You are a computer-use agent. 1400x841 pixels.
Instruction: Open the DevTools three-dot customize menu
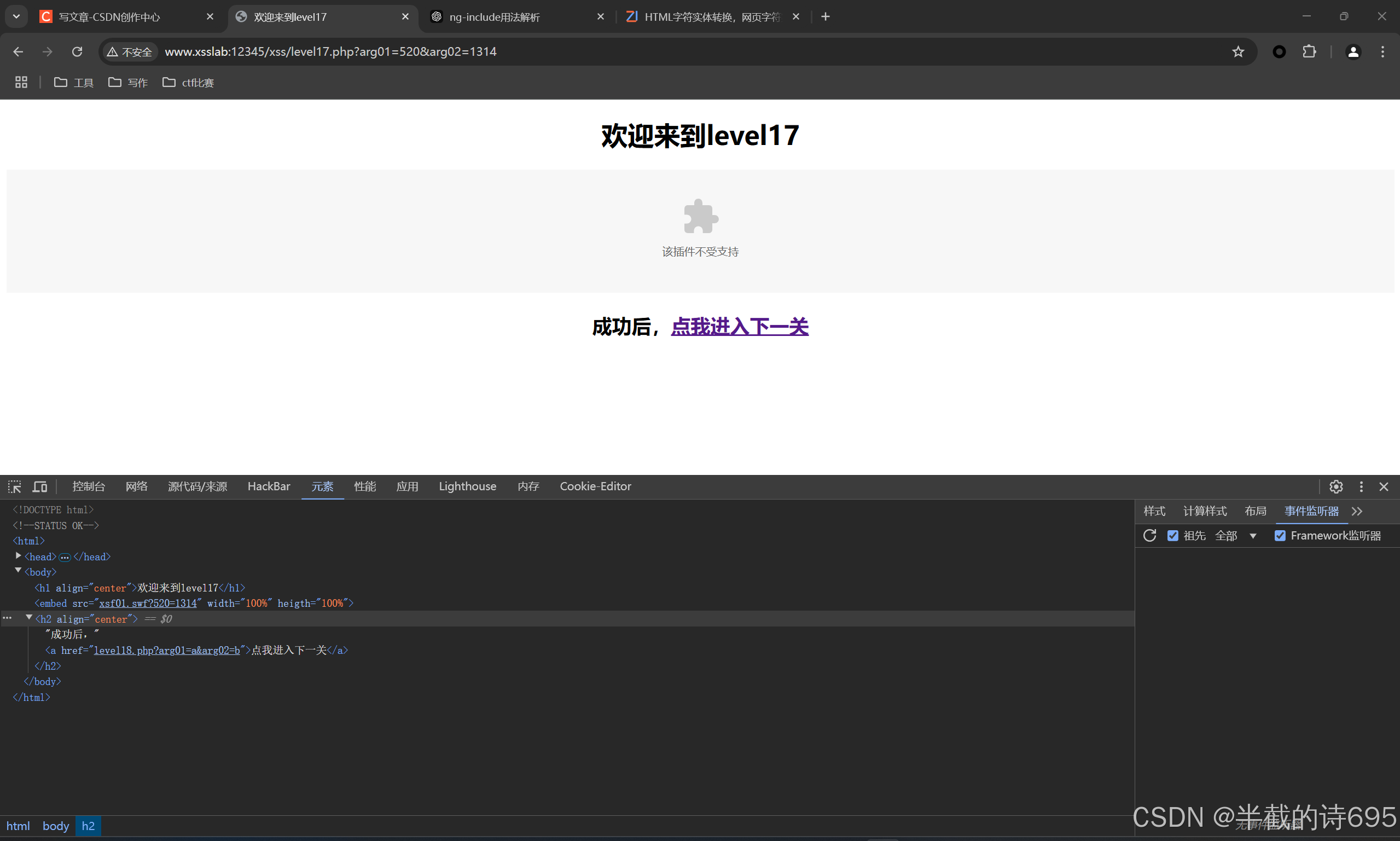(1362, 487)
